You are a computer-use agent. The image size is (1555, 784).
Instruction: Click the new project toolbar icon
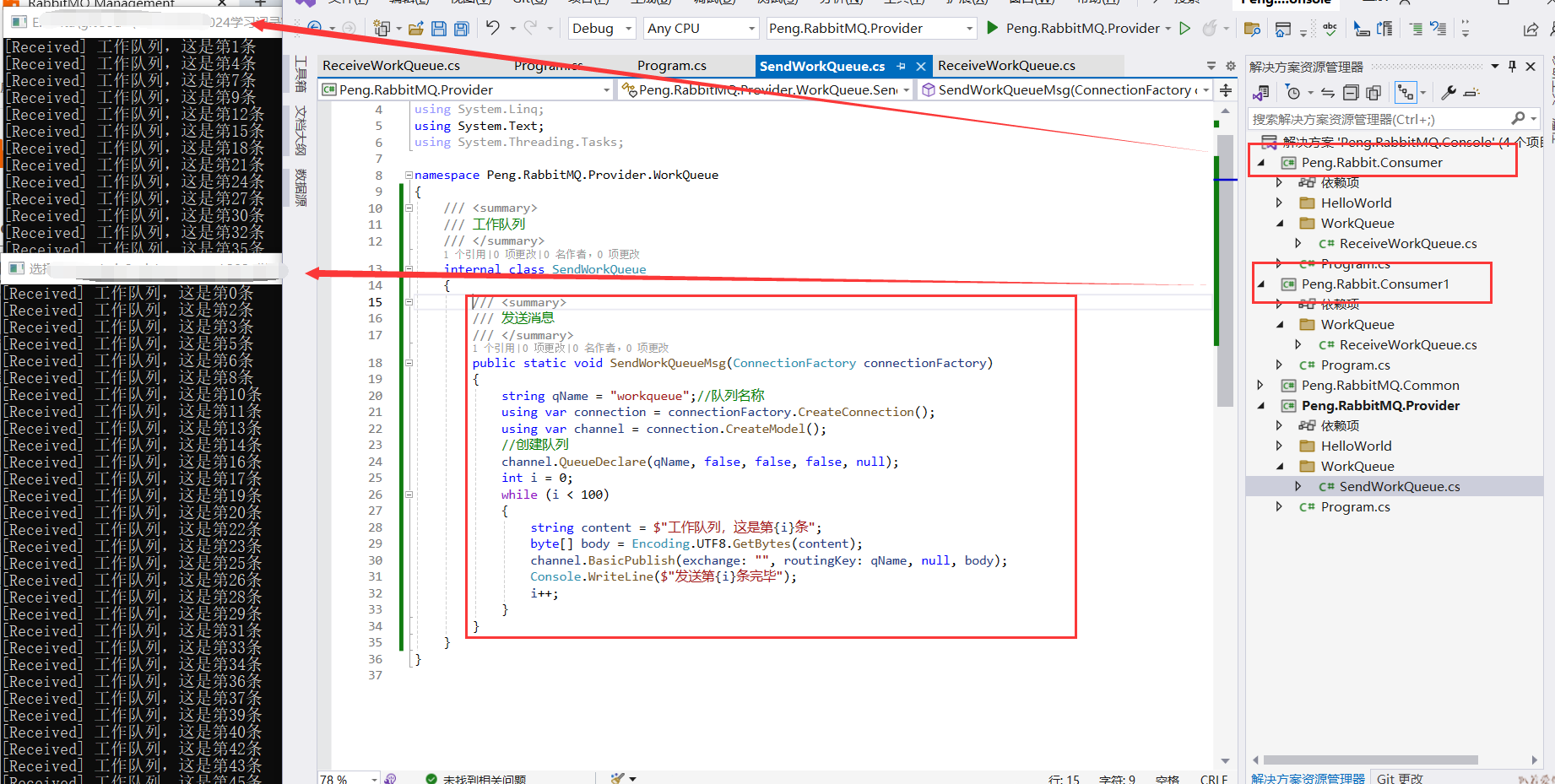coord(382,28)
